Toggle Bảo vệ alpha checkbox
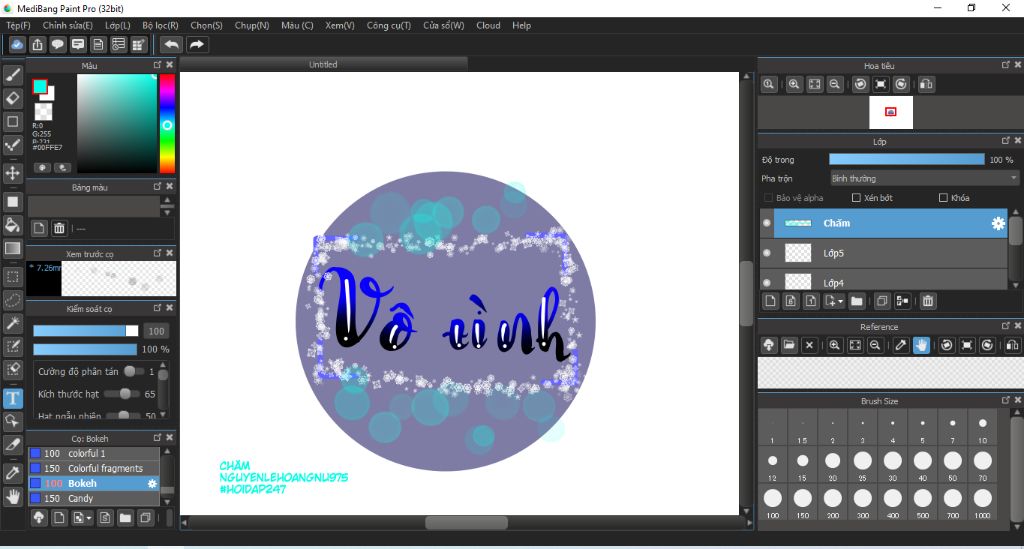This screenshot has height=549, width=1024. pyautogui.click(x=768, y=198)
